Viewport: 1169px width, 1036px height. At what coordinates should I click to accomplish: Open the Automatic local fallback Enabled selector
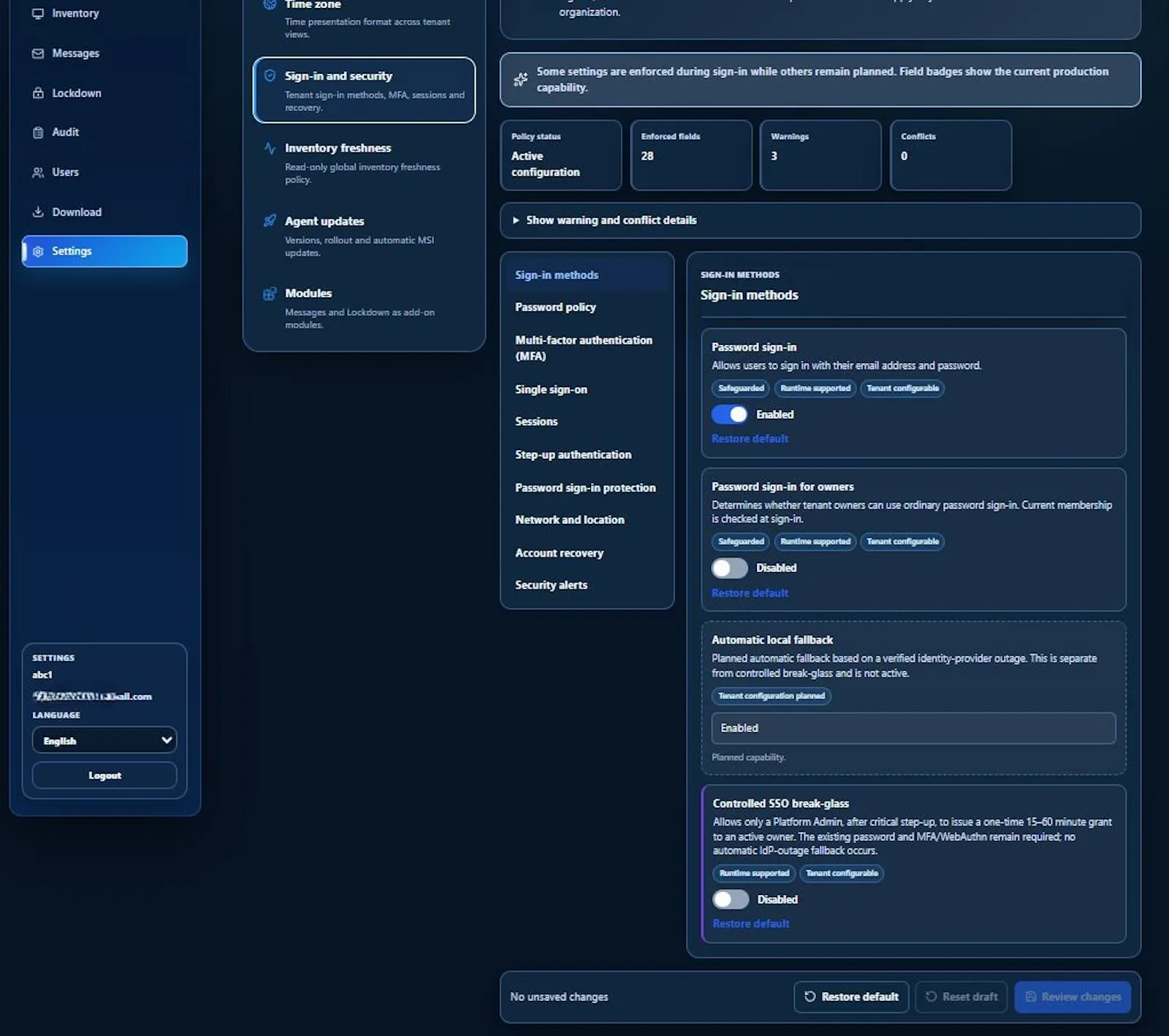(x=913, y=728)
